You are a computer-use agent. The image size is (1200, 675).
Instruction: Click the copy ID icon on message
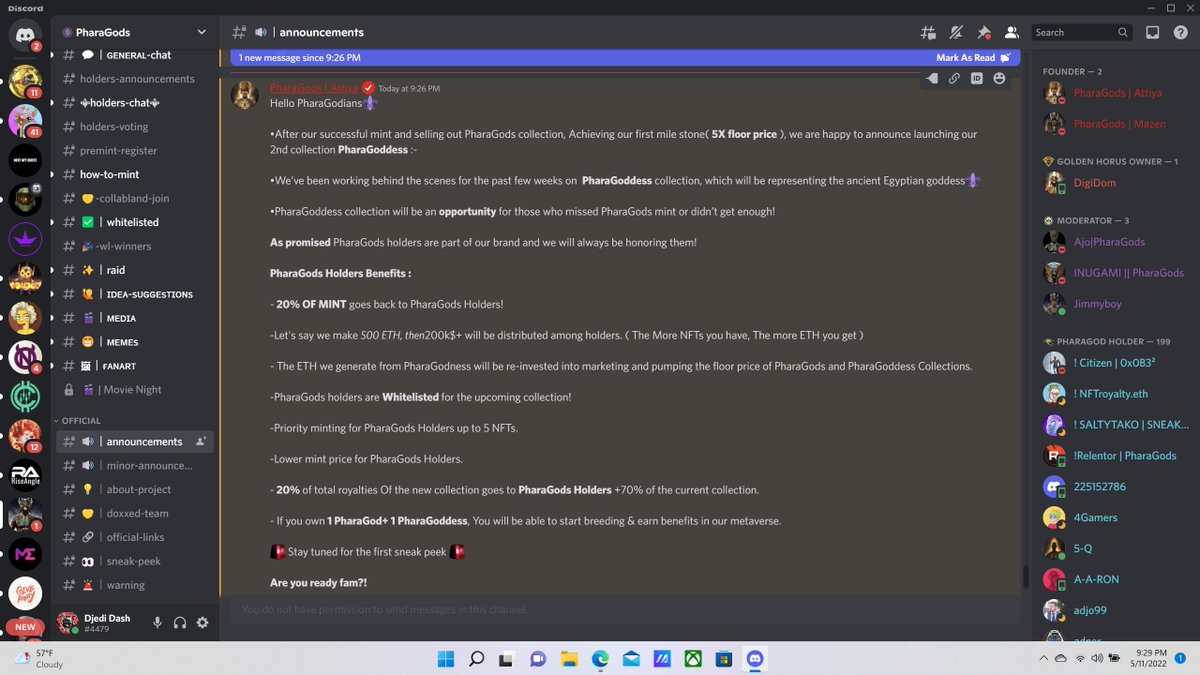coord(976,78)
